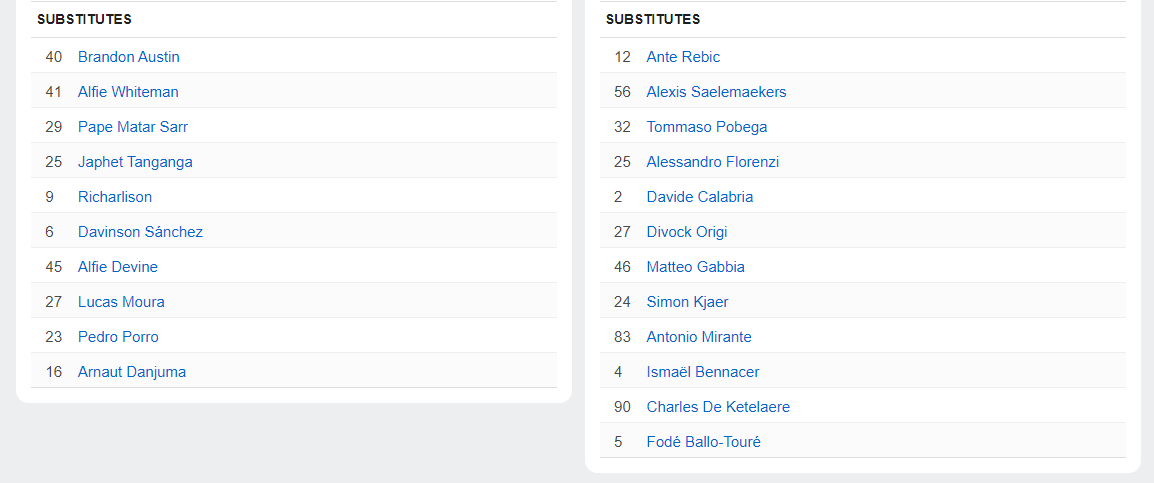Click the Ismaël Bennacer link
This screenshot has height=483, width=1154.
click(703, 372)
